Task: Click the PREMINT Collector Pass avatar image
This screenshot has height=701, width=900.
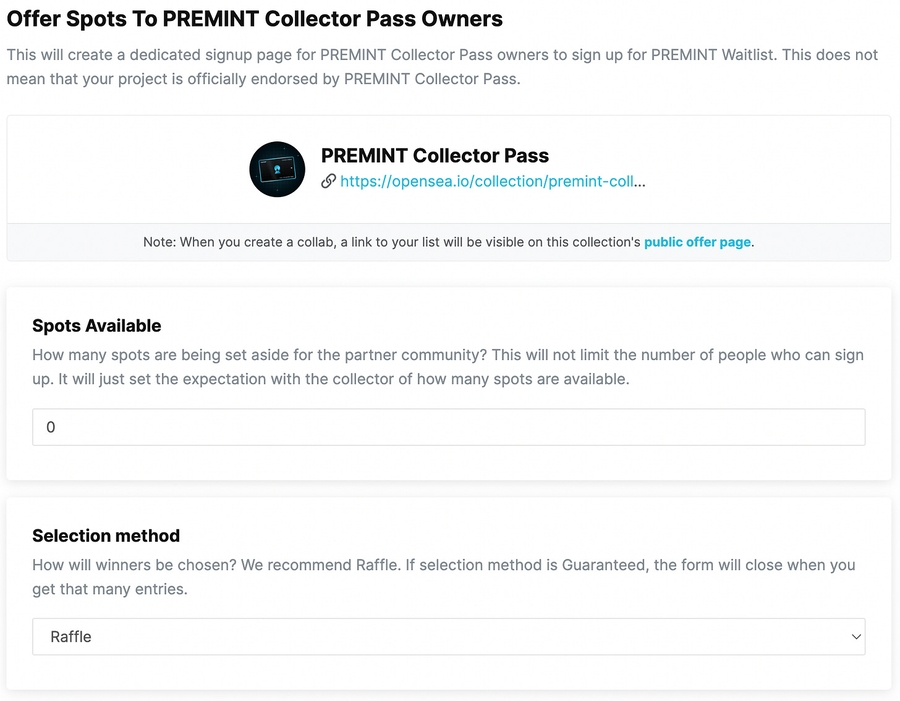Action: (277, 169)
